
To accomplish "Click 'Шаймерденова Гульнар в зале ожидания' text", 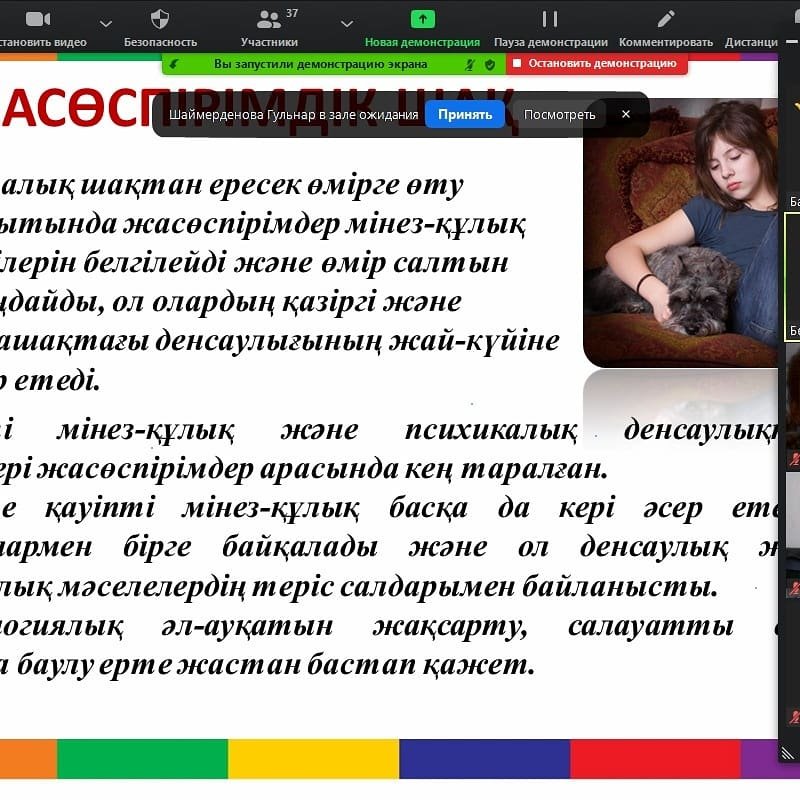I will click(x=293, y=114).
